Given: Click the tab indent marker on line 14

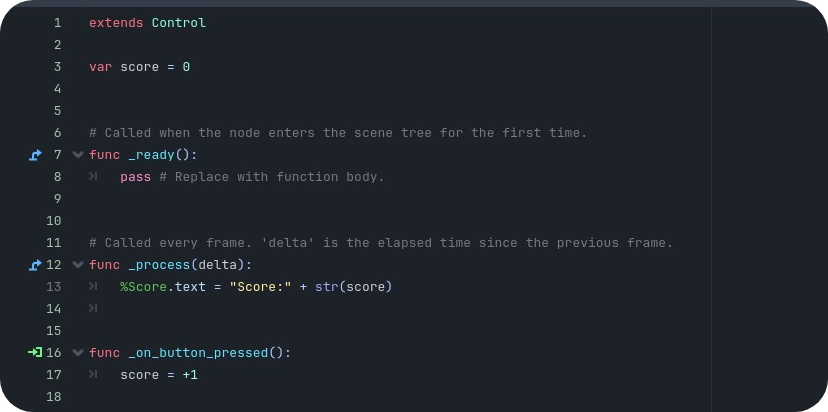Looking at the screenshot, I should point(93,308).
